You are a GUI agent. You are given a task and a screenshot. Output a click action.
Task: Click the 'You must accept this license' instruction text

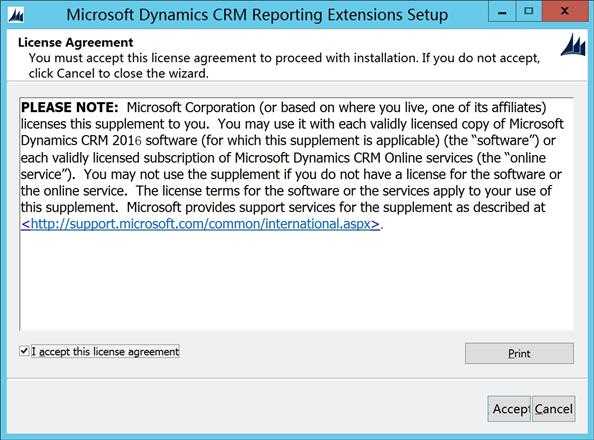click(284, 58)
